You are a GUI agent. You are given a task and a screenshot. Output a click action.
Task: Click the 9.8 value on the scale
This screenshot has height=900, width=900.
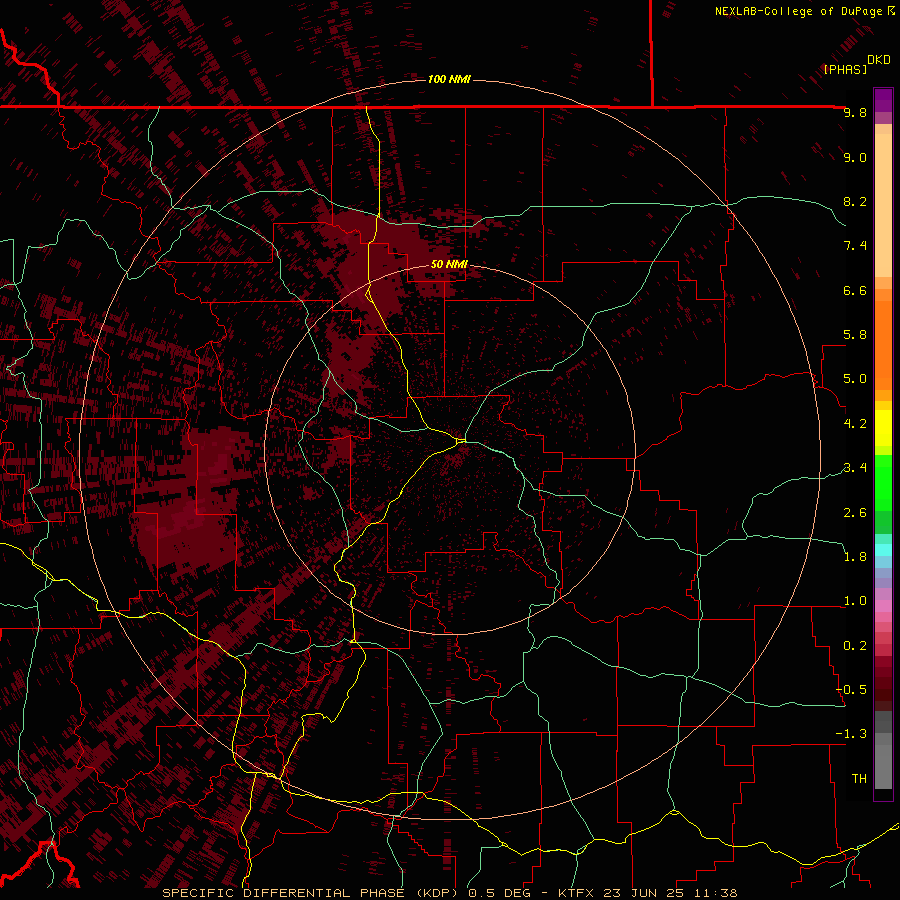pyautogui.click(x=855, y=112)
